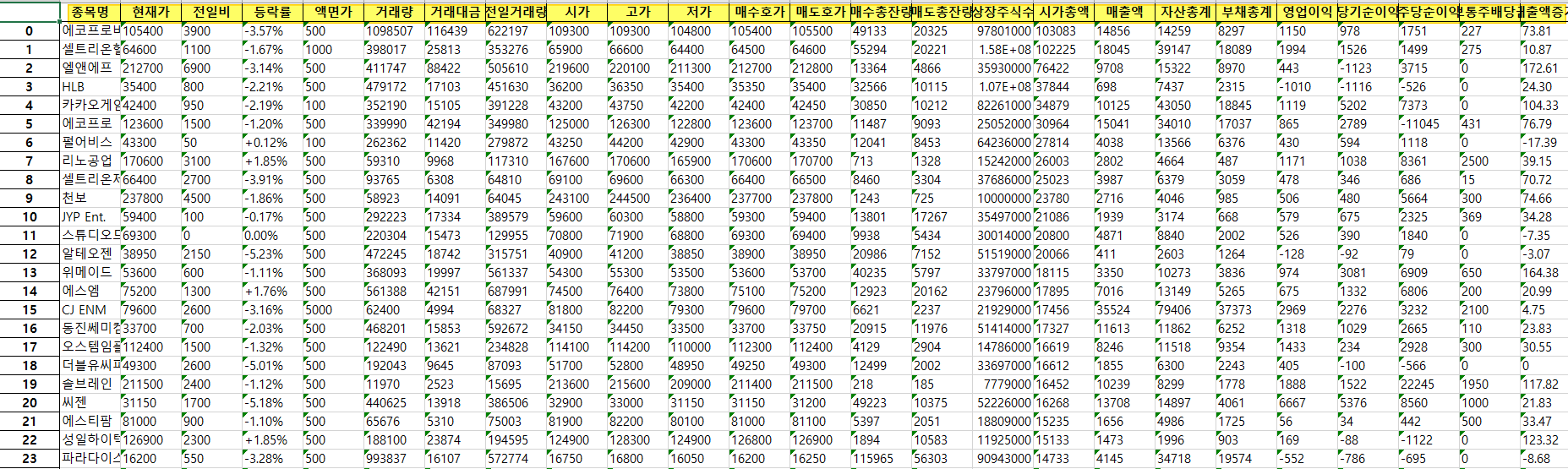
Task: Select the 현재가 column header
Action: [x=151, y=12]
